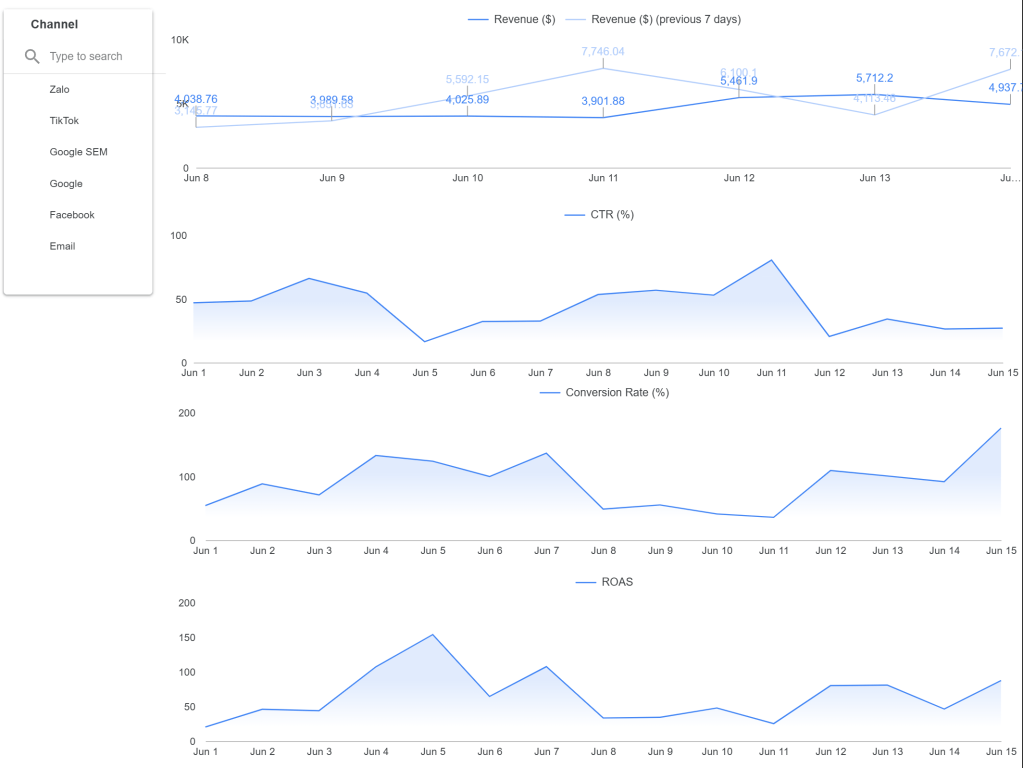This screenshot has height=768, width=1023.
Task: Click the magnifier search icon in Channel panel
Action: (x=32, y=57)
